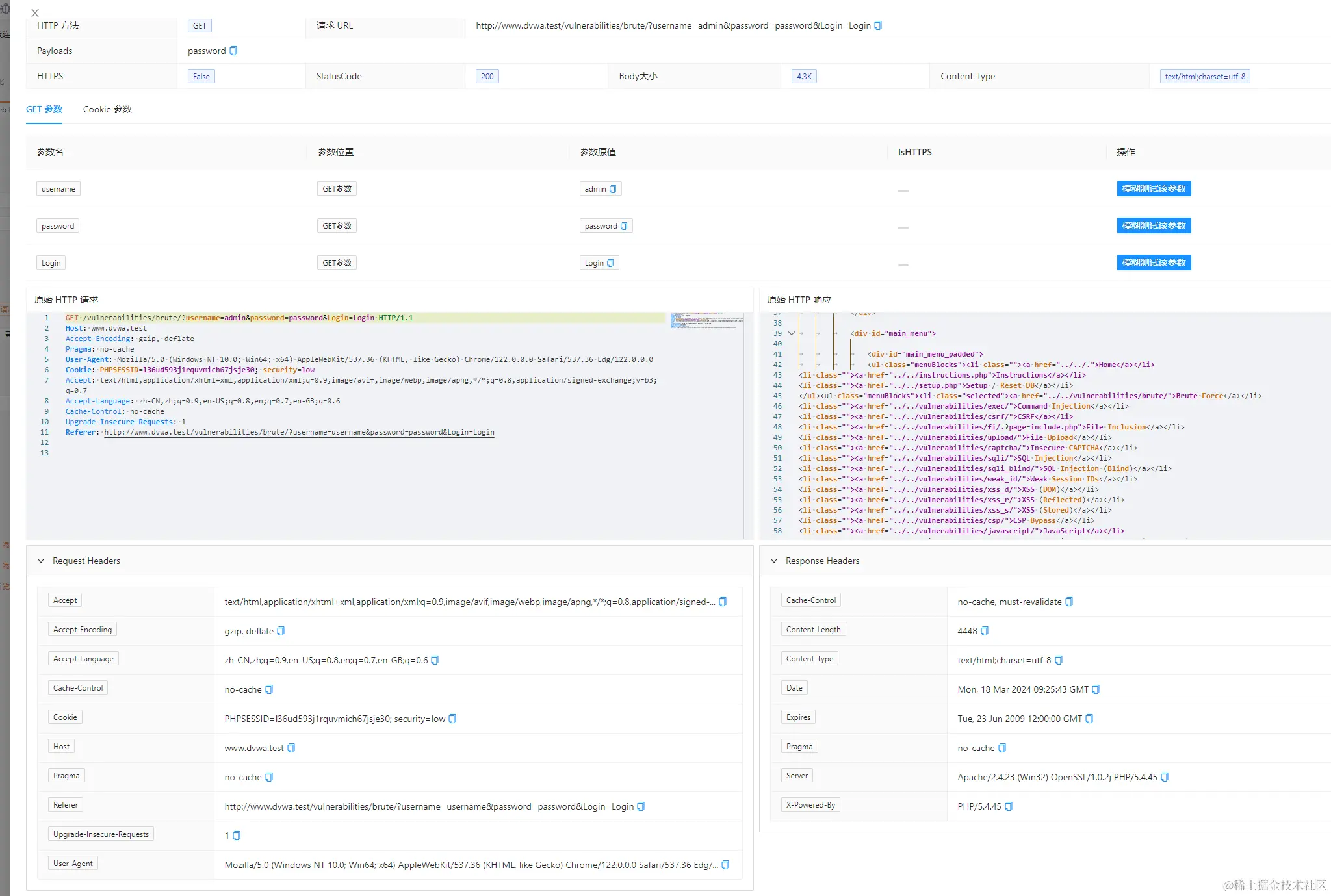Screen dimensions: 1331x896
Task: Copy the Payloads password value
Action: coord(233,51)
